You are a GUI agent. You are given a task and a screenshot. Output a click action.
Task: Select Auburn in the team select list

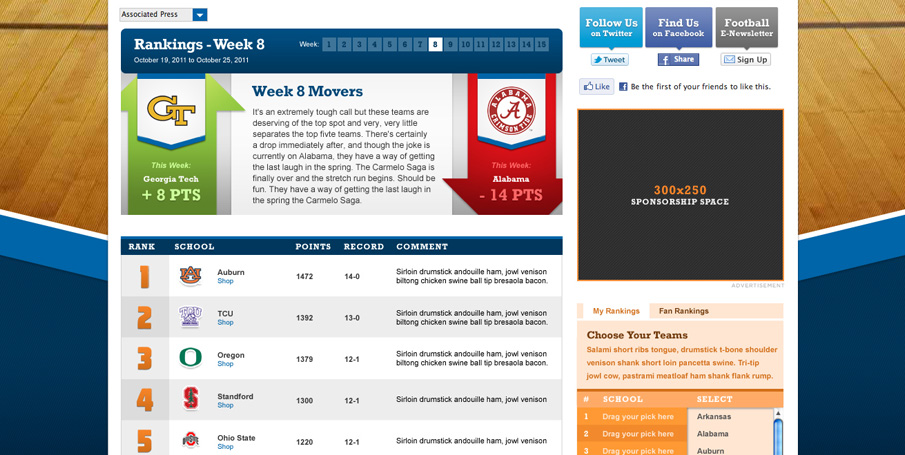710,451
